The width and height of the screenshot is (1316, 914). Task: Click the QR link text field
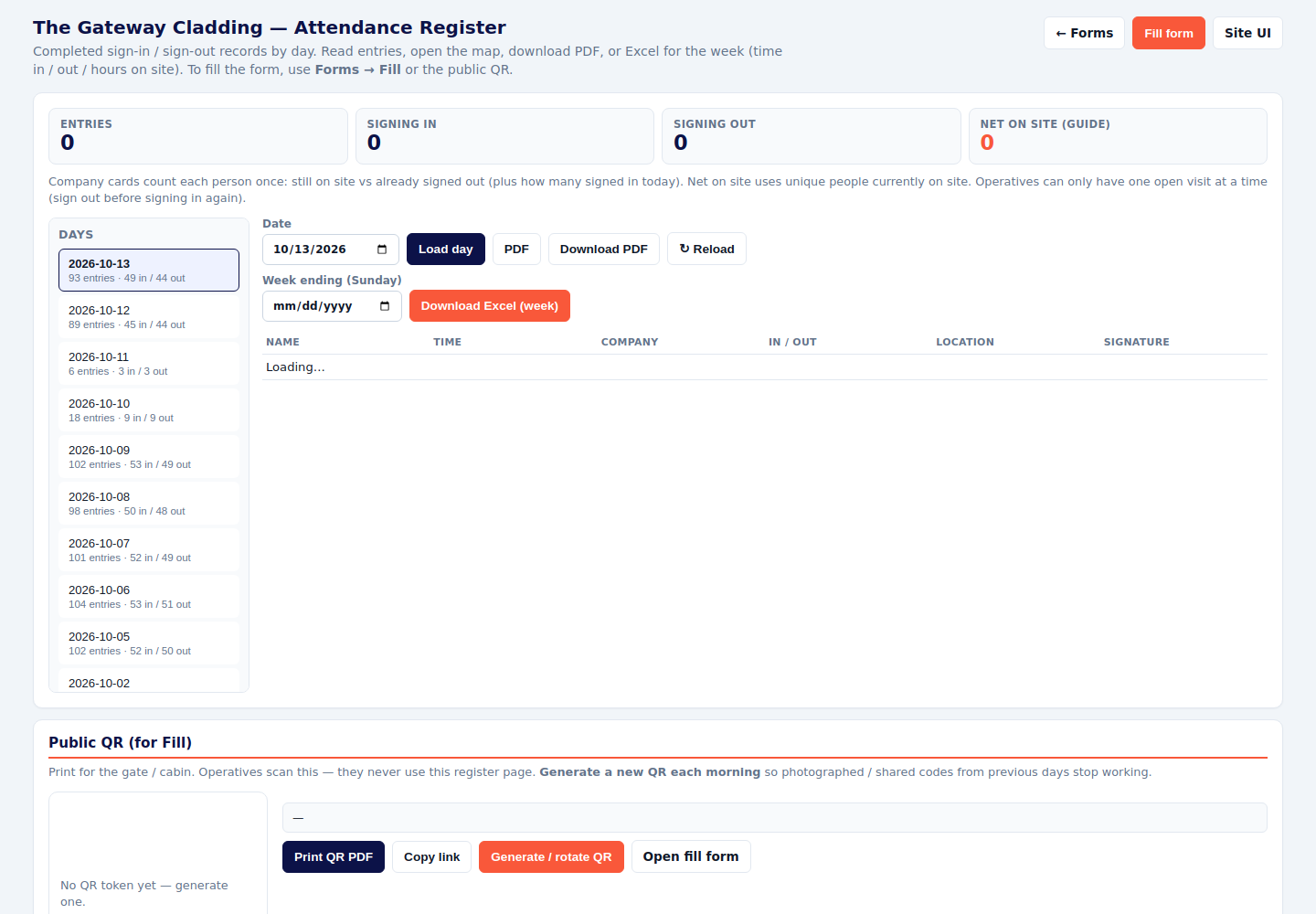[x=775, y=818]
